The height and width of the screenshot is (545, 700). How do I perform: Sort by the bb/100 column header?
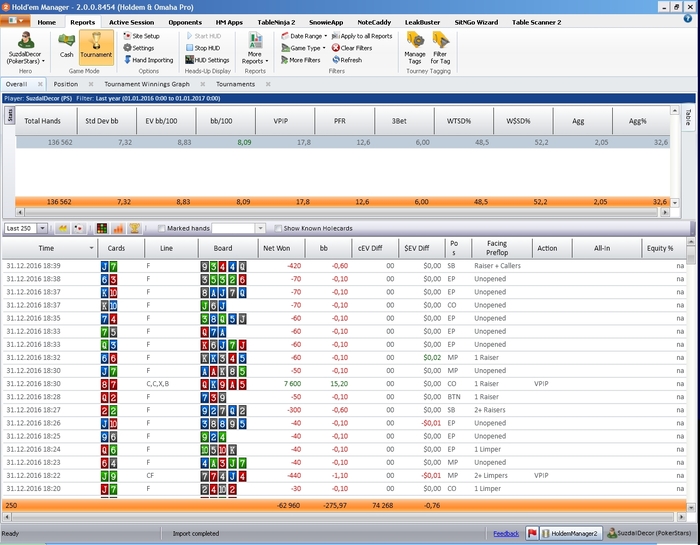click(x=226, y=121)
